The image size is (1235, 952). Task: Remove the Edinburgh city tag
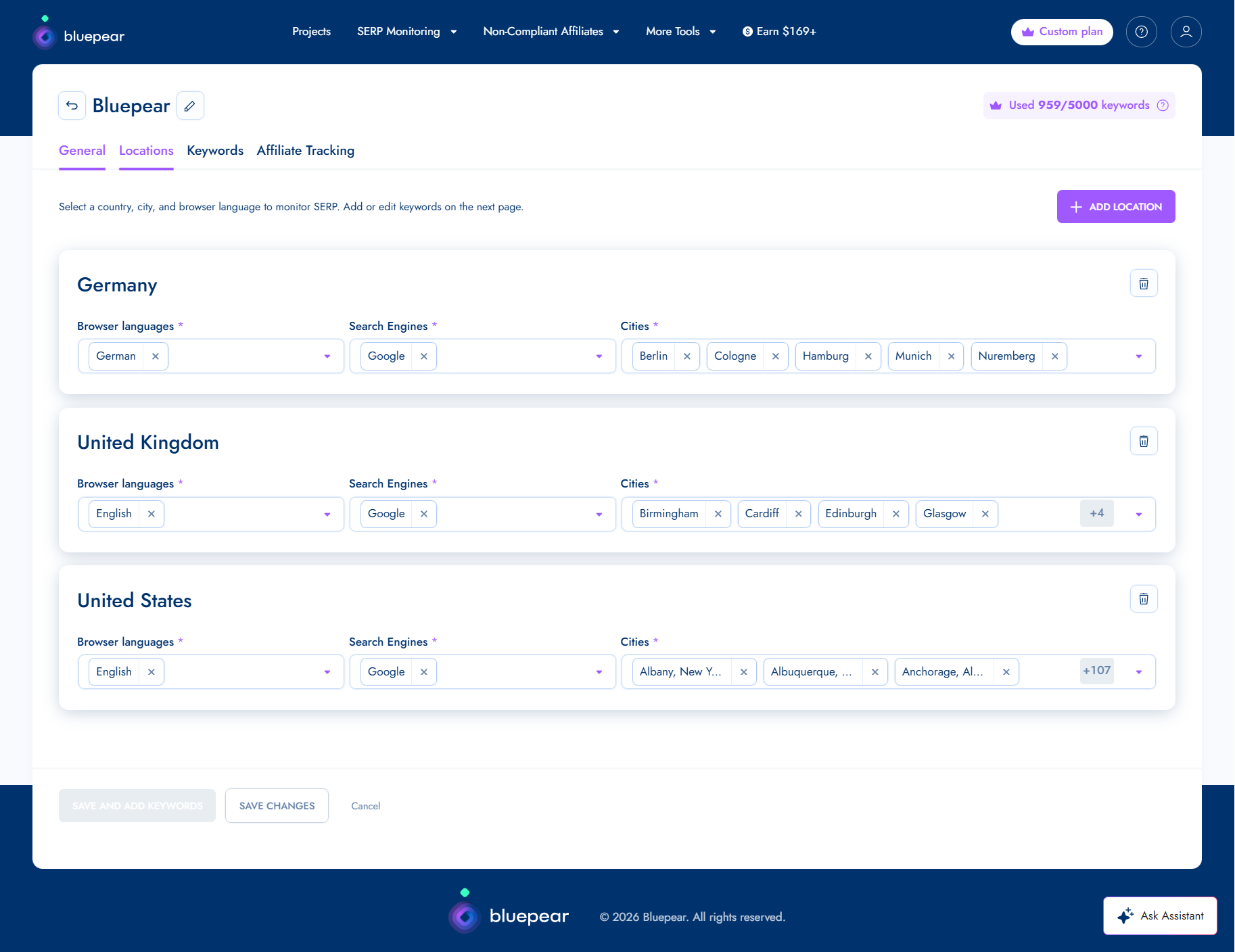click(896, 514)
